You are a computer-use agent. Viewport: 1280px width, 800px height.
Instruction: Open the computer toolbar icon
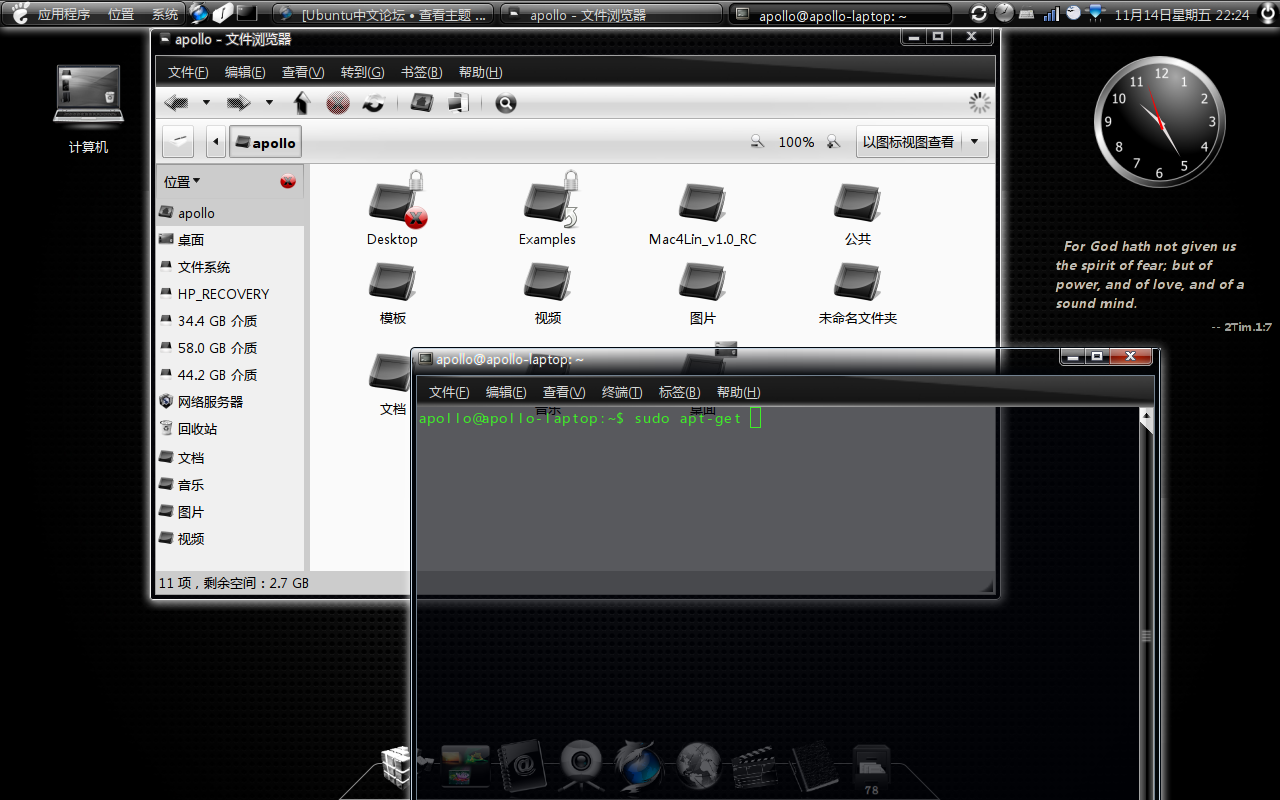pyautogui.click(x=459, y=102)
